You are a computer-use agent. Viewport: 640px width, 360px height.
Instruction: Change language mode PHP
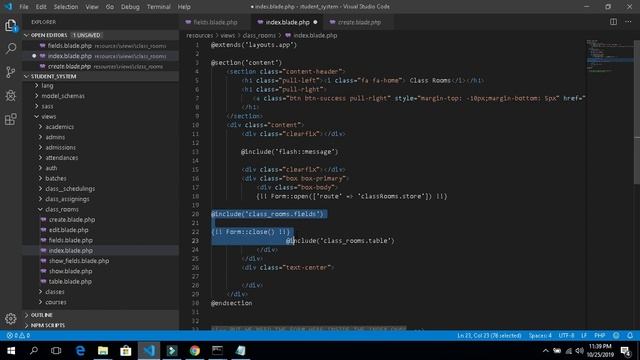point(599,336)
